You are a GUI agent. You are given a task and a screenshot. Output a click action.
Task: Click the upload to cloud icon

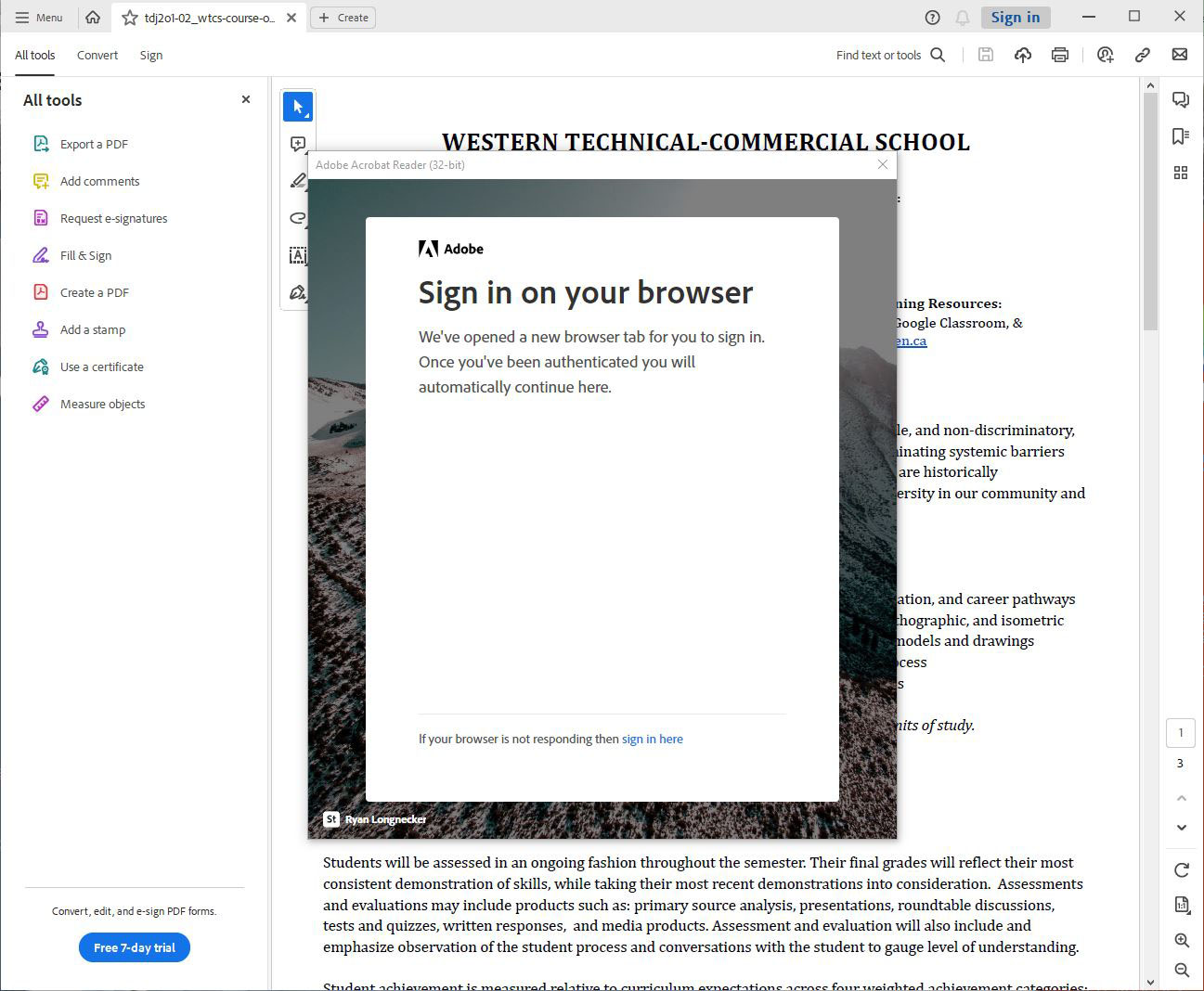pos(1022,55)
